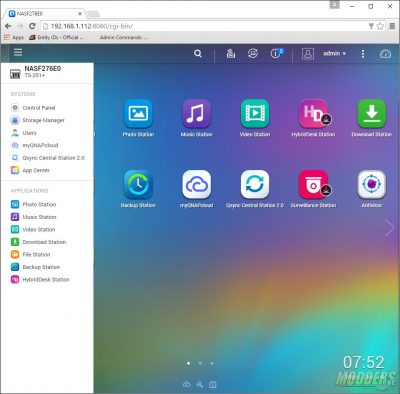
Task: Click the NASF276E0 device name header
Action: (43, 68)
